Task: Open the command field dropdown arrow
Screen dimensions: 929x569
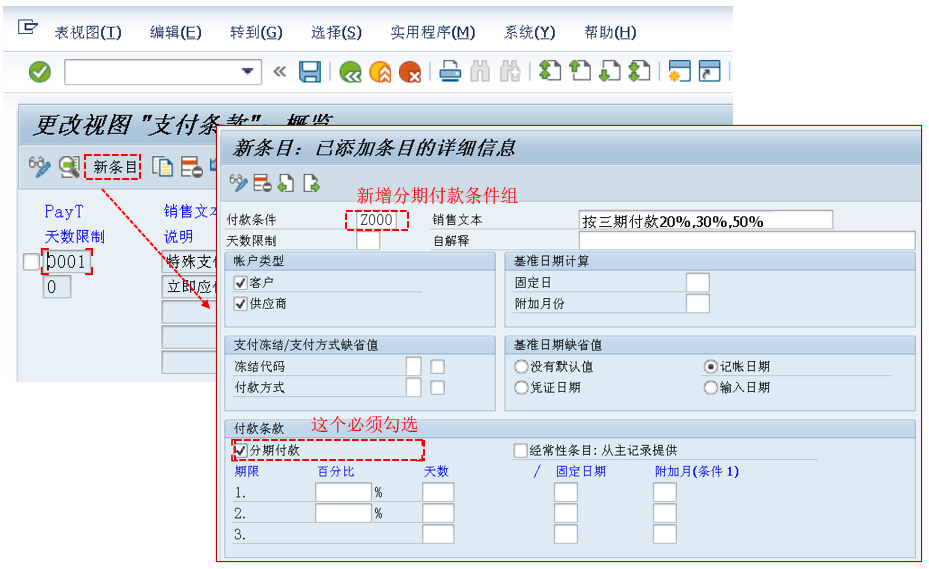Action: point(248,72)
